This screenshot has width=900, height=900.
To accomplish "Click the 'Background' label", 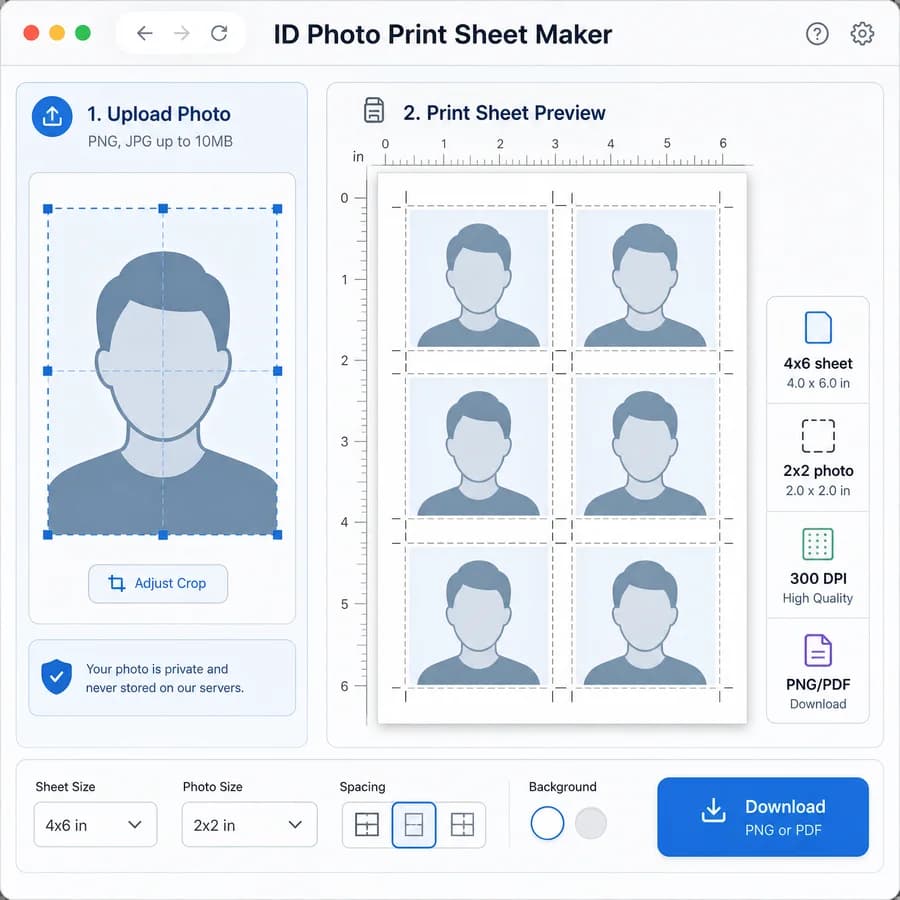I will point(562,787).
